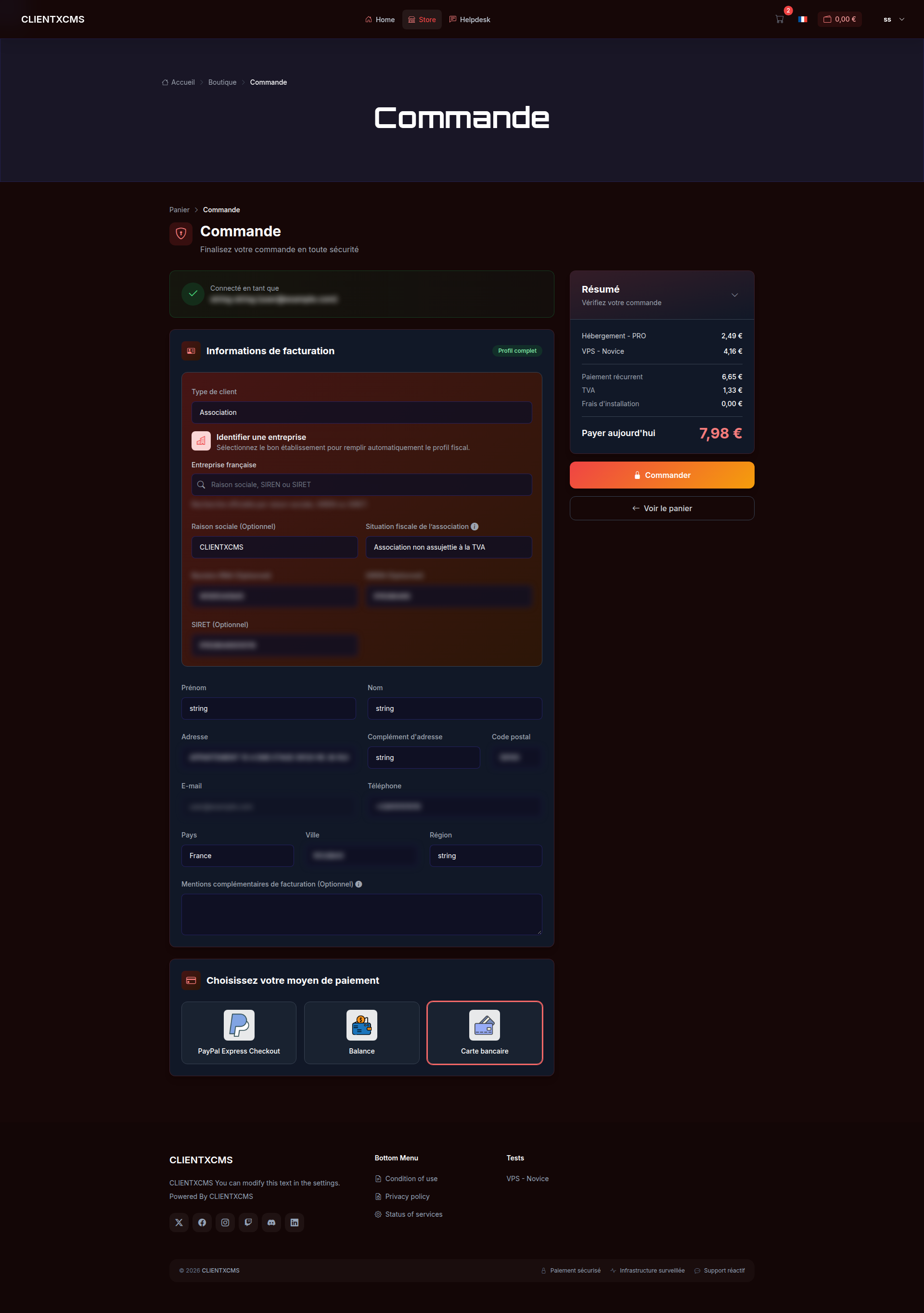
Task: Click the shield icon beside Commande heading
Action: pos(180,233)
